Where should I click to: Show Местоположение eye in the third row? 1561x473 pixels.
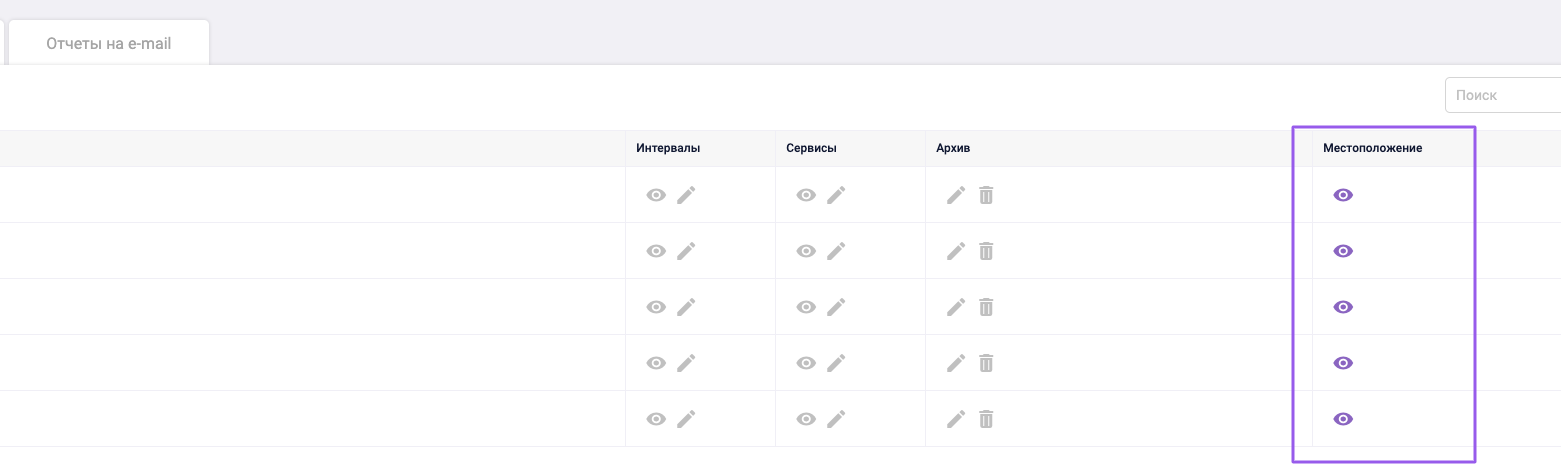[x=1343, y=307]
